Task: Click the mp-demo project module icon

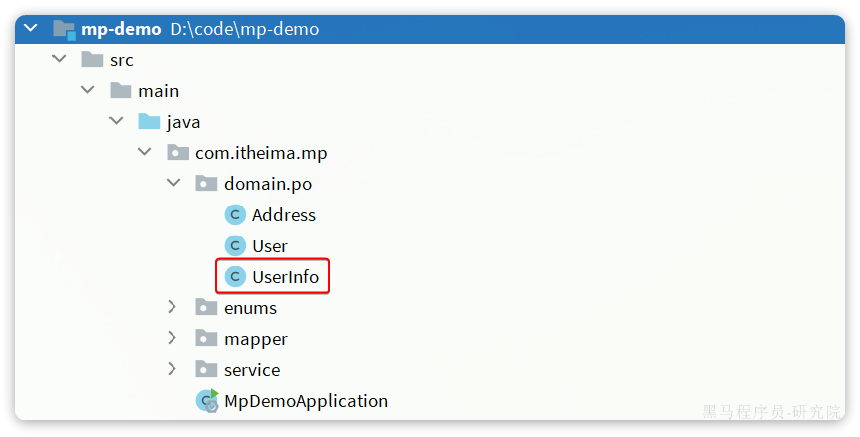Action: coord(64,29)
